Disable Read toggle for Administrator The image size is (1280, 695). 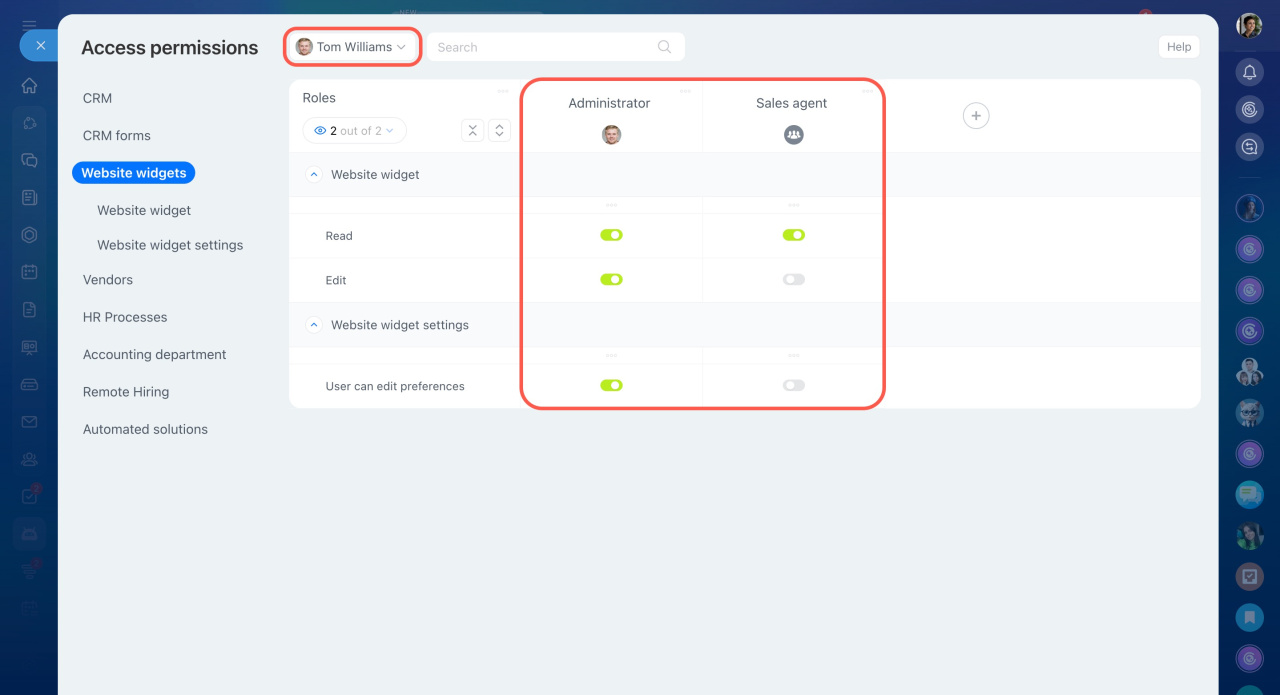[x=611, y=235]
